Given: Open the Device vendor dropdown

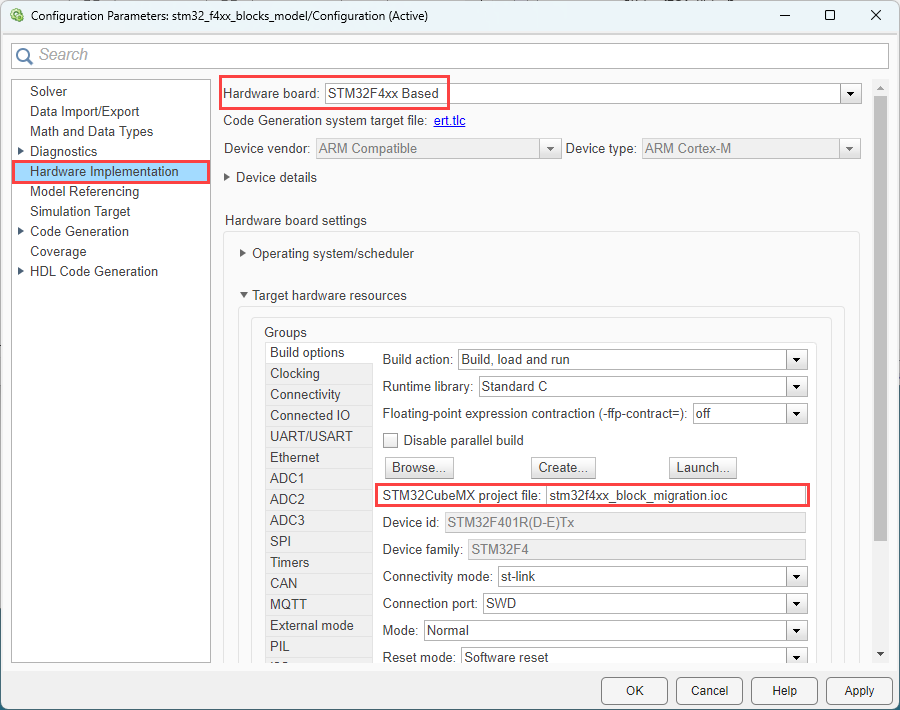Looking at the screenshot, I should click(x=550, y=147).
